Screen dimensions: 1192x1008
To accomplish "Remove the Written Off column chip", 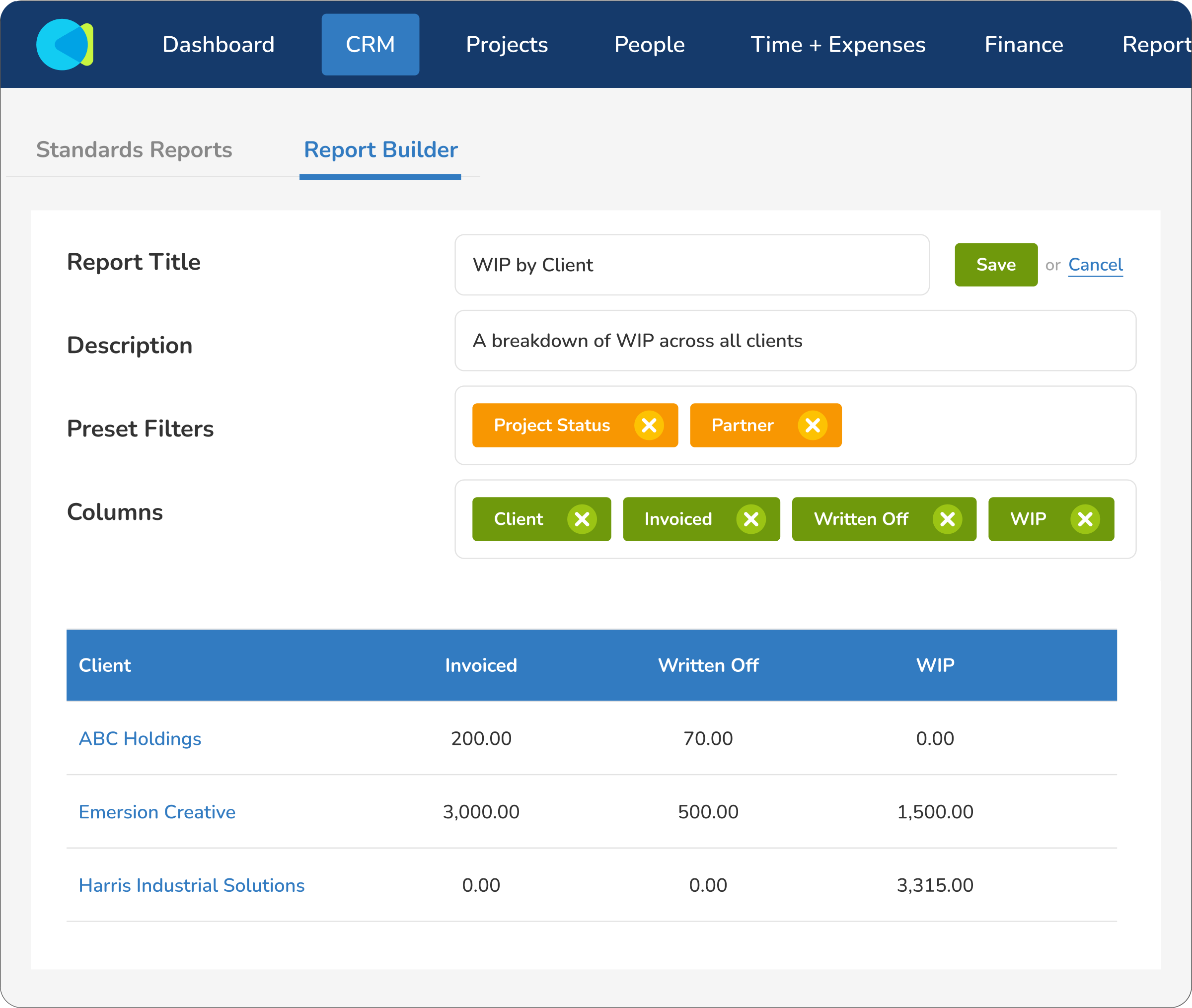I will (x=947, y=519).
